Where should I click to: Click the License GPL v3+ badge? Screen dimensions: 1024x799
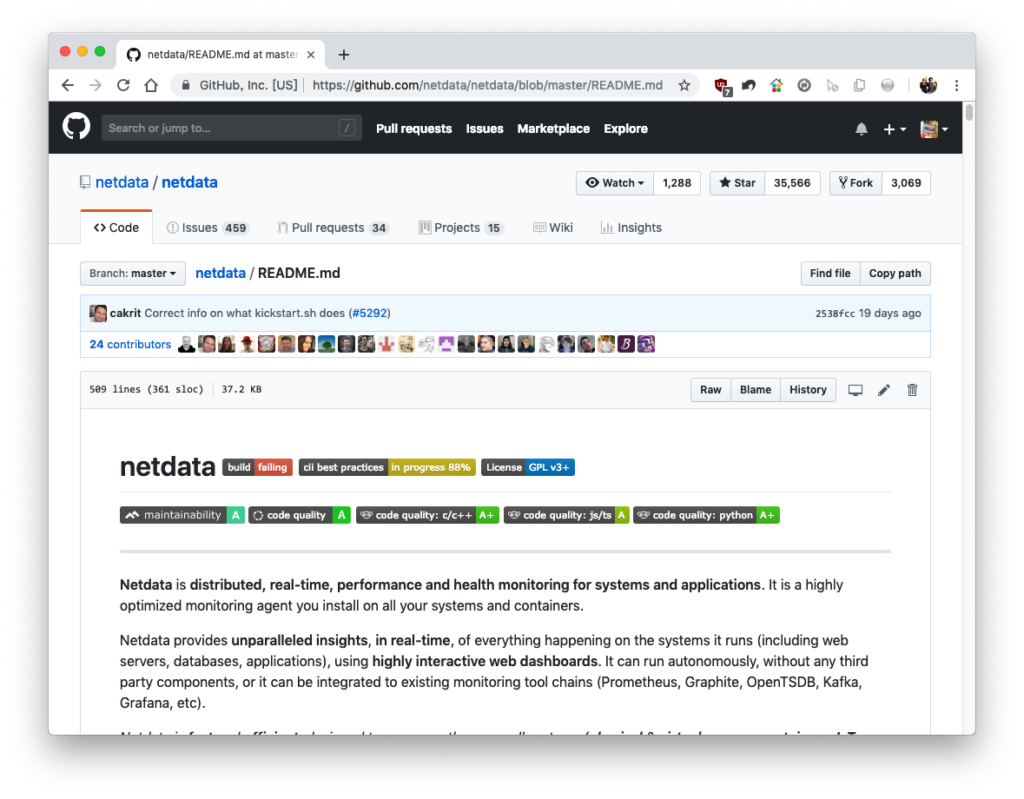coord(528,467)
